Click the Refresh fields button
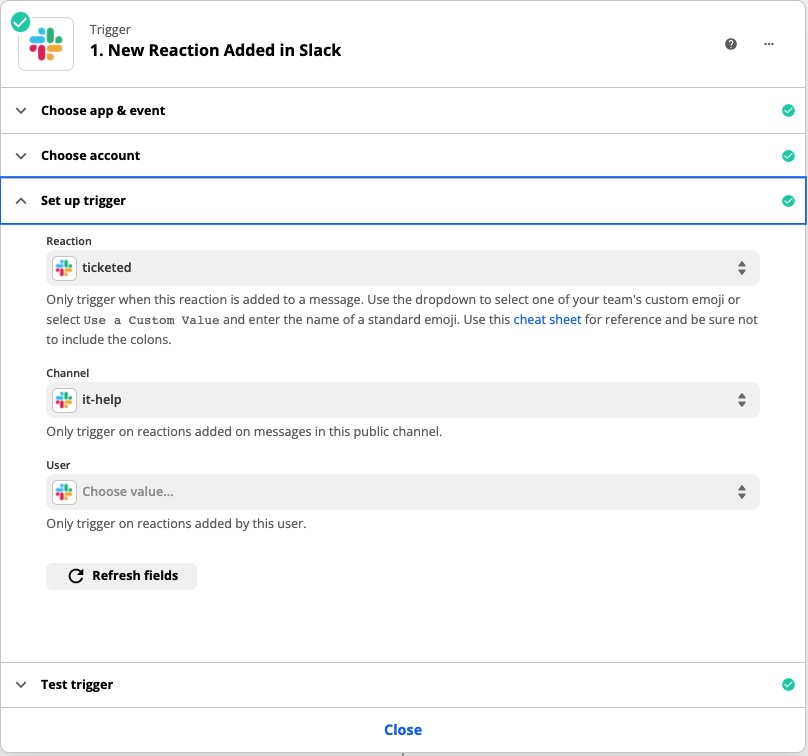The width and height of the screenshot is (808, 756). pyautogui.click(x=122, y=576)
